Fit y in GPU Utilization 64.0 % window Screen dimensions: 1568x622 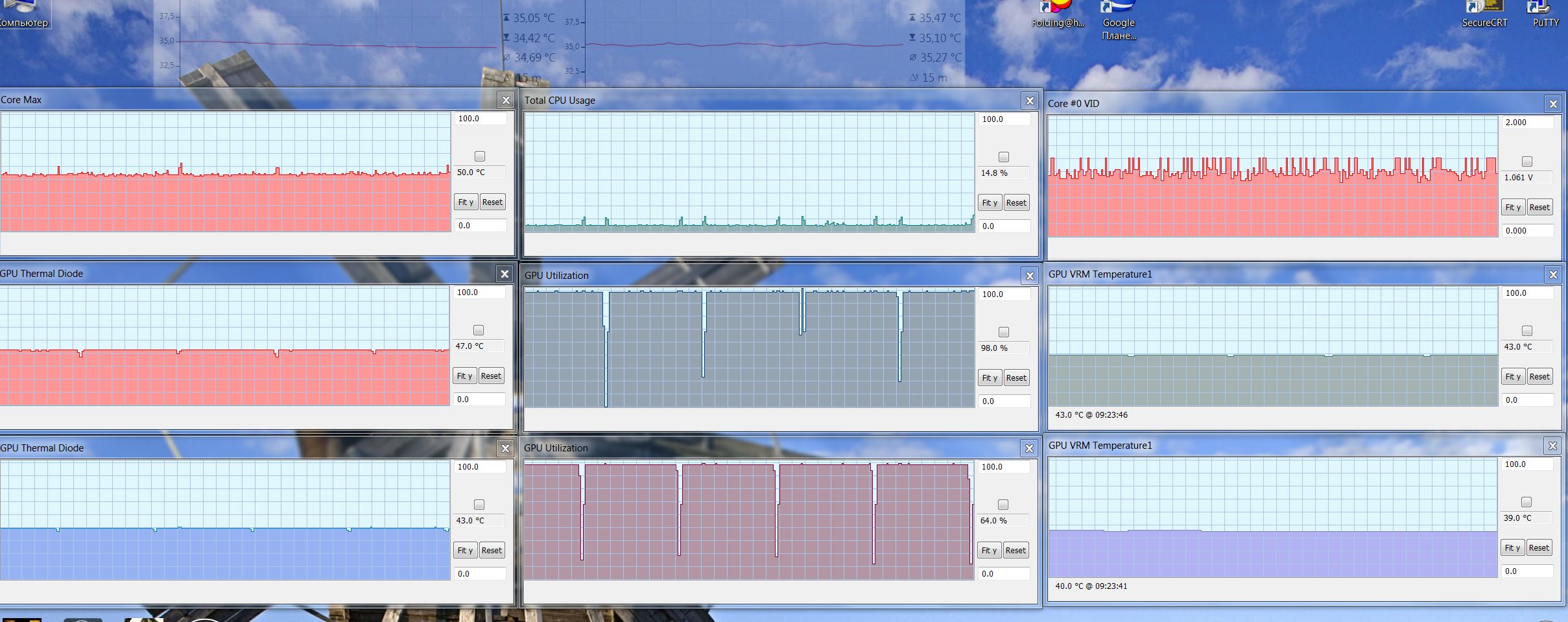point(989,550)
